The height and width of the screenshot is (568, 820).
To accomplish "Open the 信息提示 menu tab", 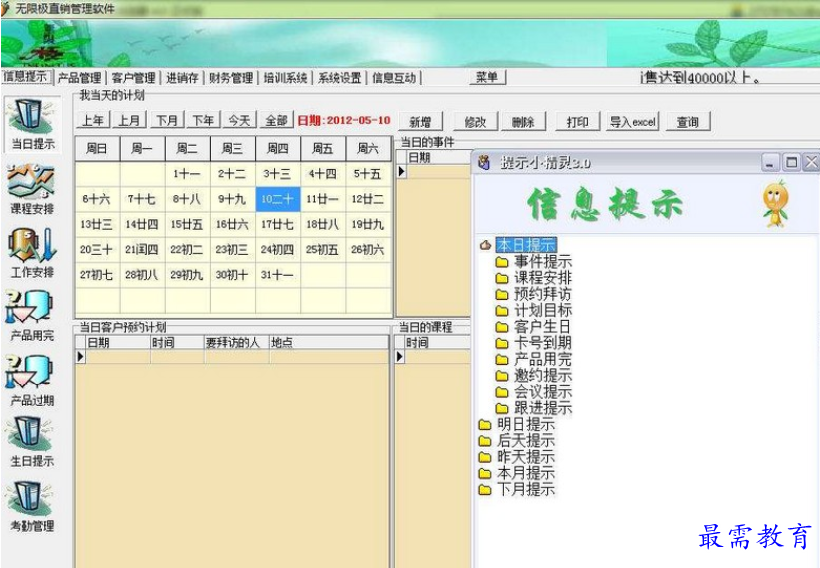I will click(x=26, y=77).
